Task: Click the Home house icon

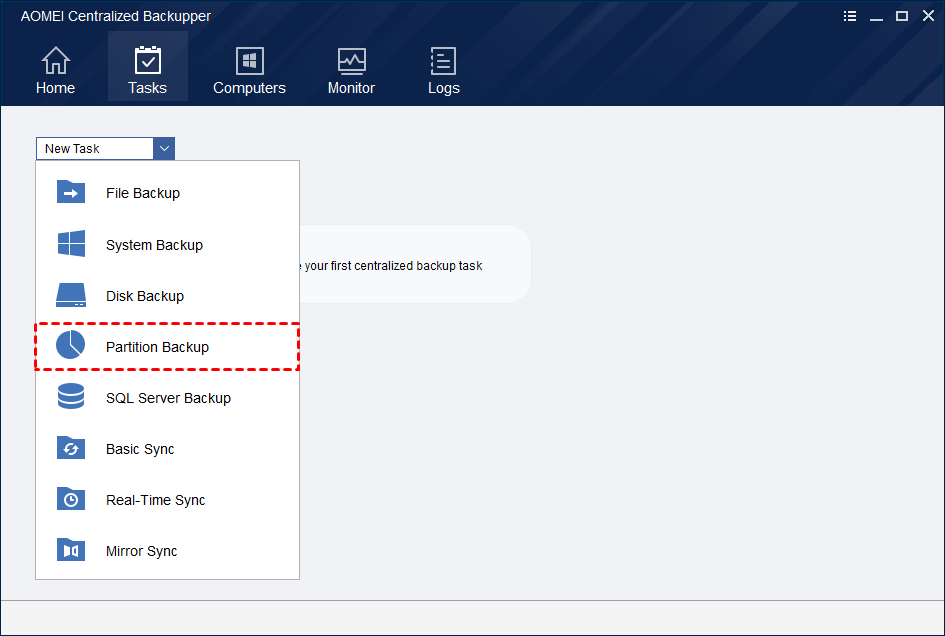Action: tap(55, 60)
